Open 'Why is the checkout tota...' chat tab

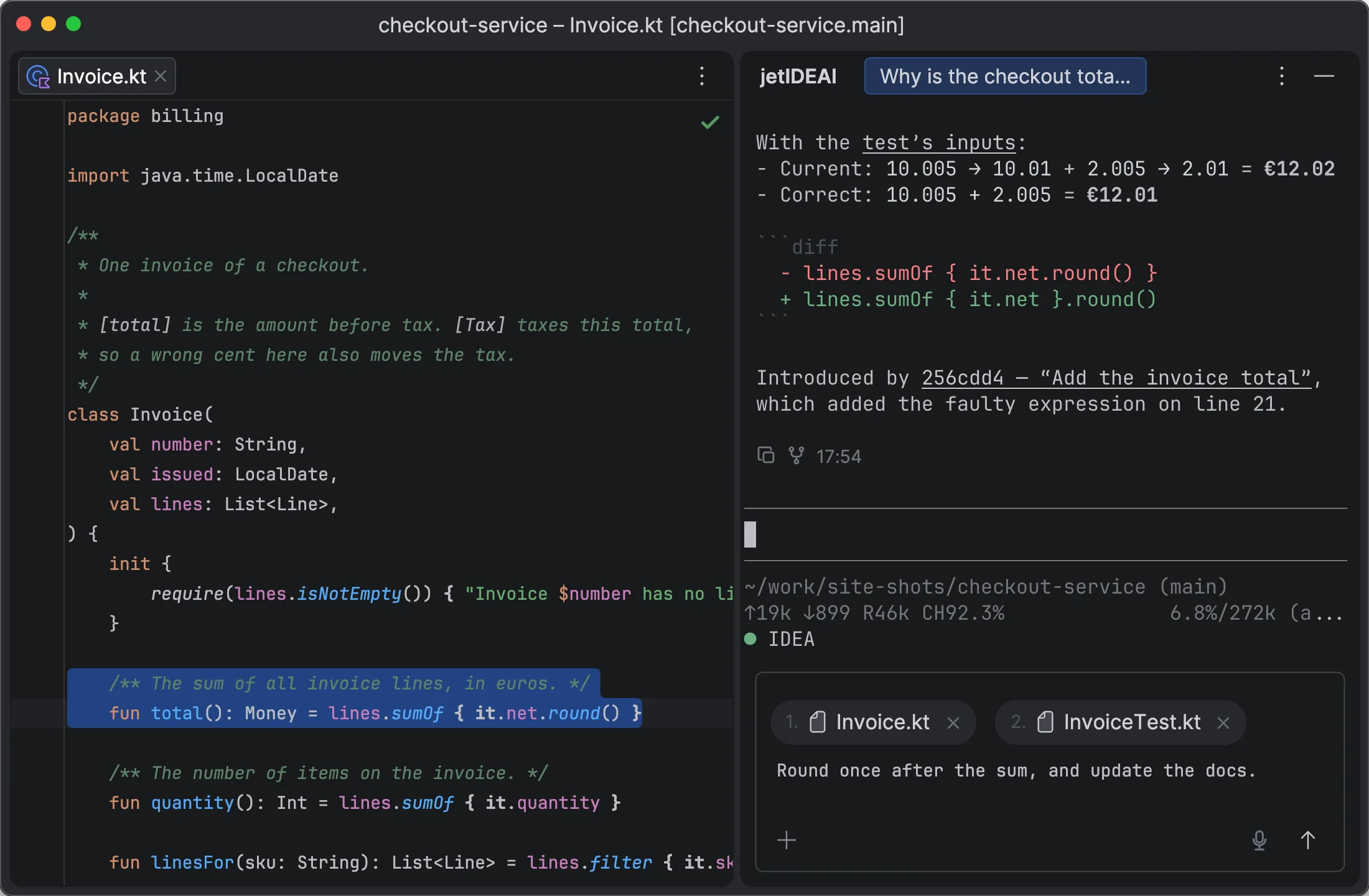pyautogui.click(x=1005, y=77)
